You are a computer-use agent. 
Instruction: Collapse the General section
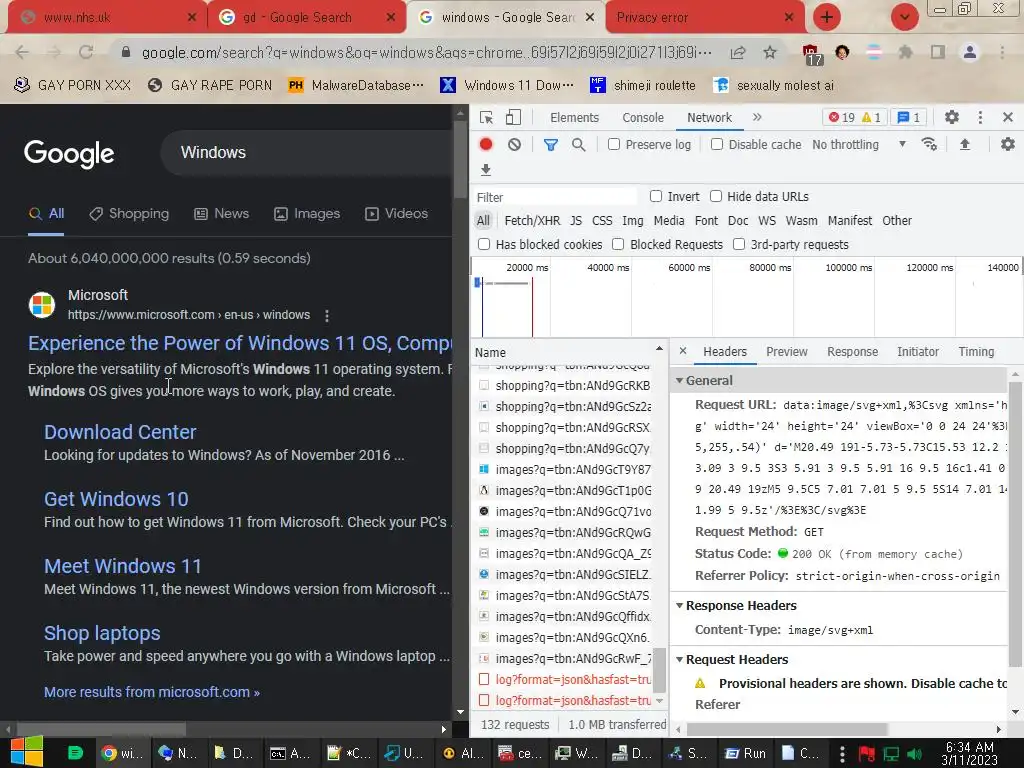pyautogui.click(x=679, y=380)
